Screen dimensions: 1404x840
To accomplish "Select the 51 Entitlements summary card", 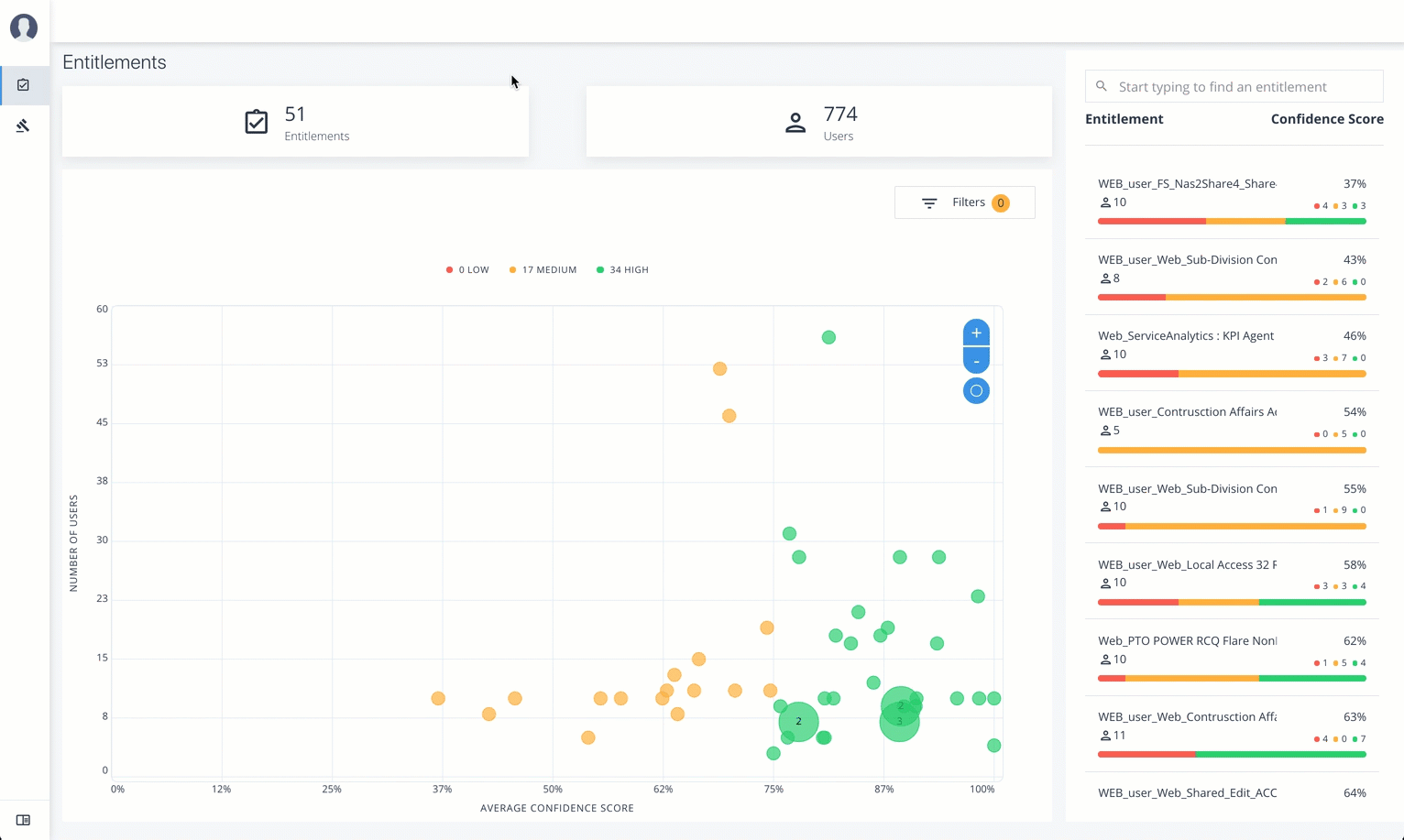I will pyautogui.click(x=295, y=122).
